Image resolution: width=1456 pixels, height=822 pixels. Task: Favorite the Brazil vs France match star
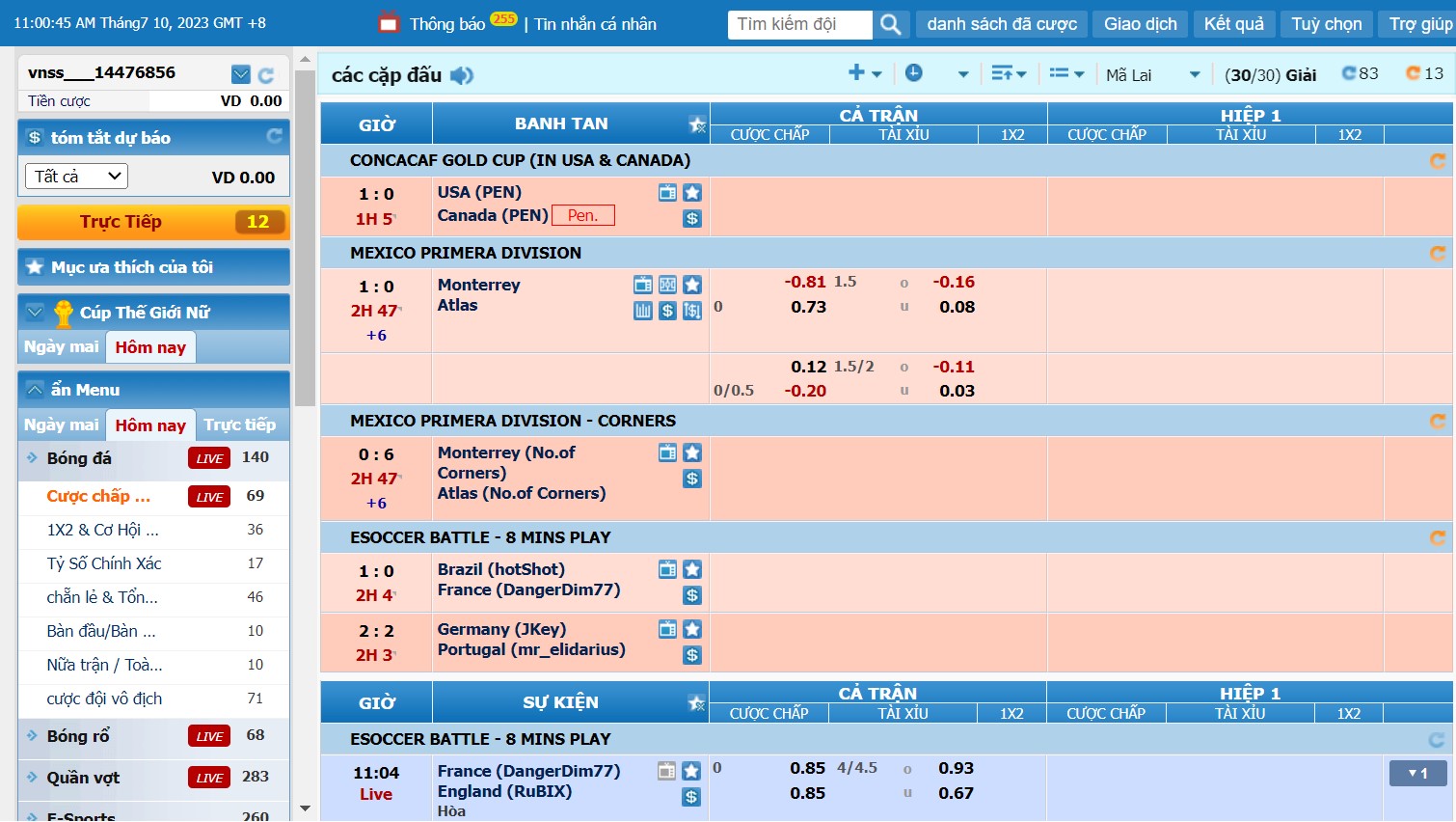pos(691,569)
